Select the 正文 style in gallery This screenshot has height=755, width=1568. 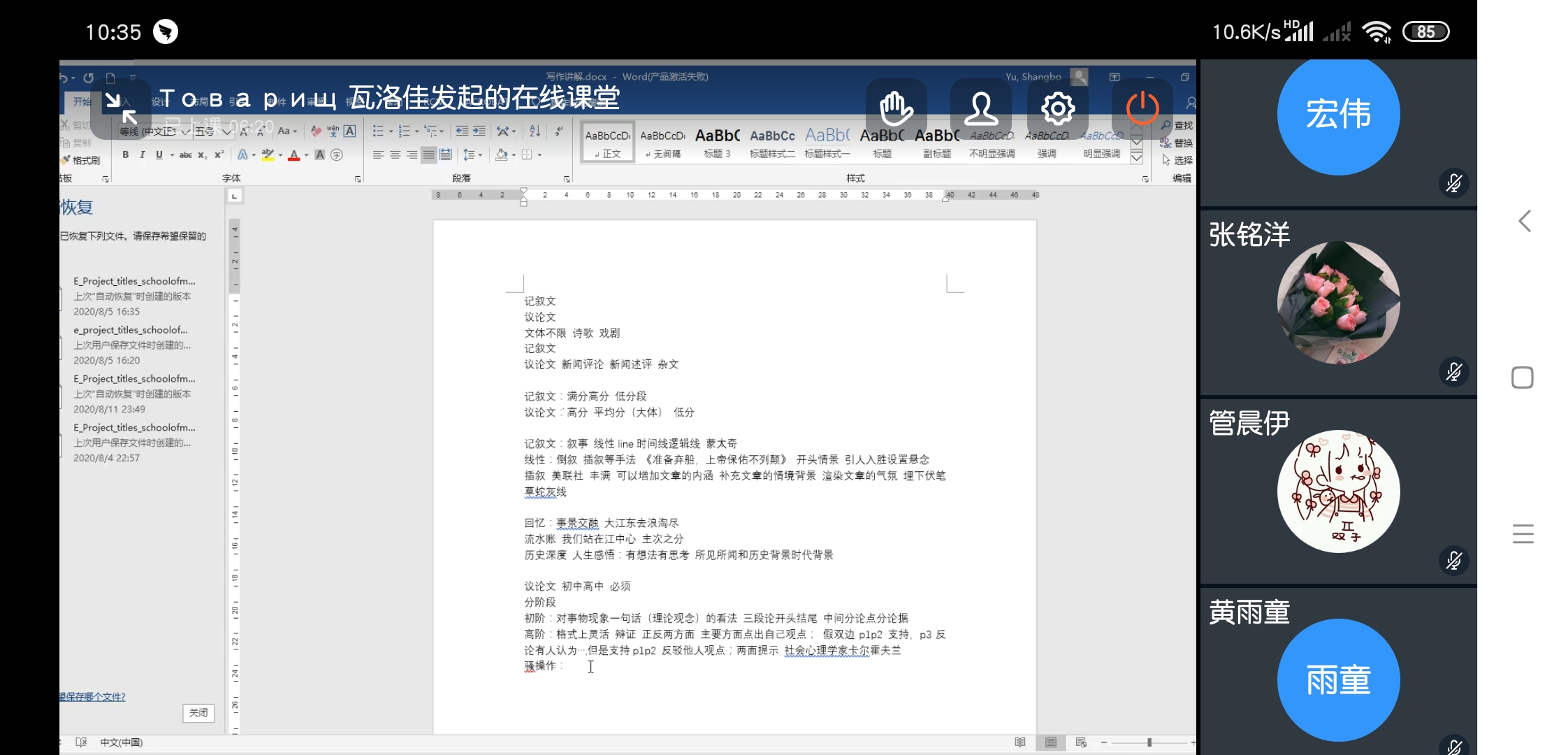pos(608,142)
